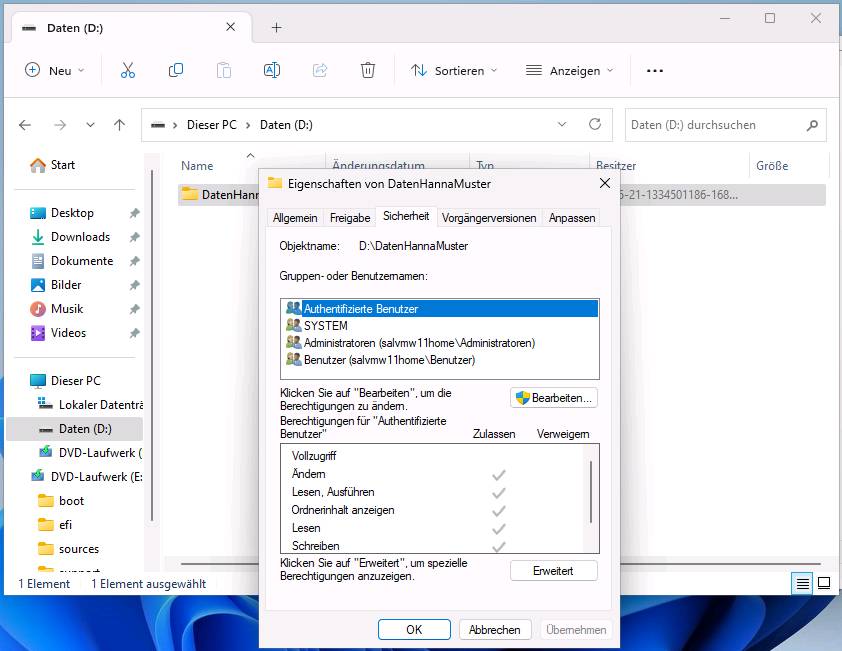Viewport: 842px width, 651px height.
Task: Toggle the large thumbnails view in the status bar
Action: (x=823, y=583)
